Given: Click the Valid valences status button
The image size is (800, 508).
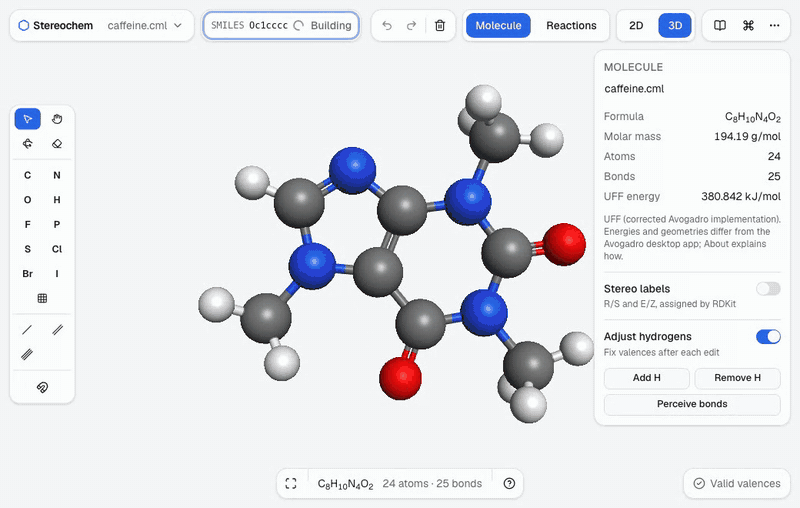Looking at the screenshot, I should pos(737,484).
